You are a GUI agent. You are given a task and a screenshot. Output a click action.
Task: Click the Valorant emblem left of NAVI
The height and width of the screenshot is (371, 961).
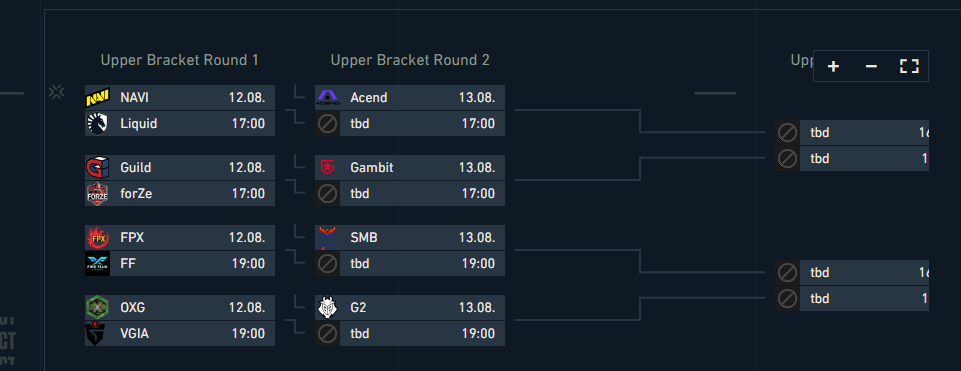click(x=56, y=92)
